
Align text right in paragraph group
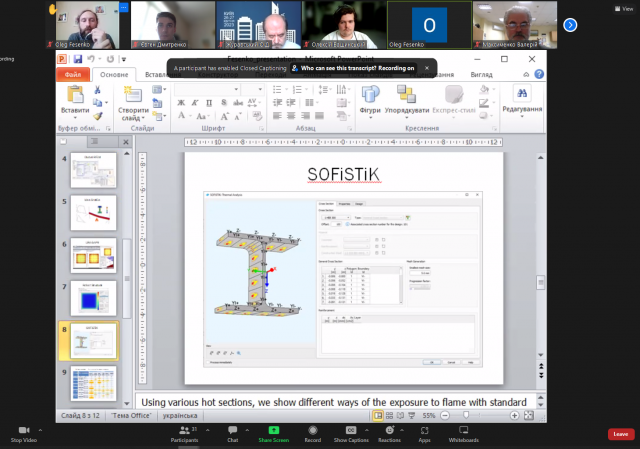click(305, 116)
